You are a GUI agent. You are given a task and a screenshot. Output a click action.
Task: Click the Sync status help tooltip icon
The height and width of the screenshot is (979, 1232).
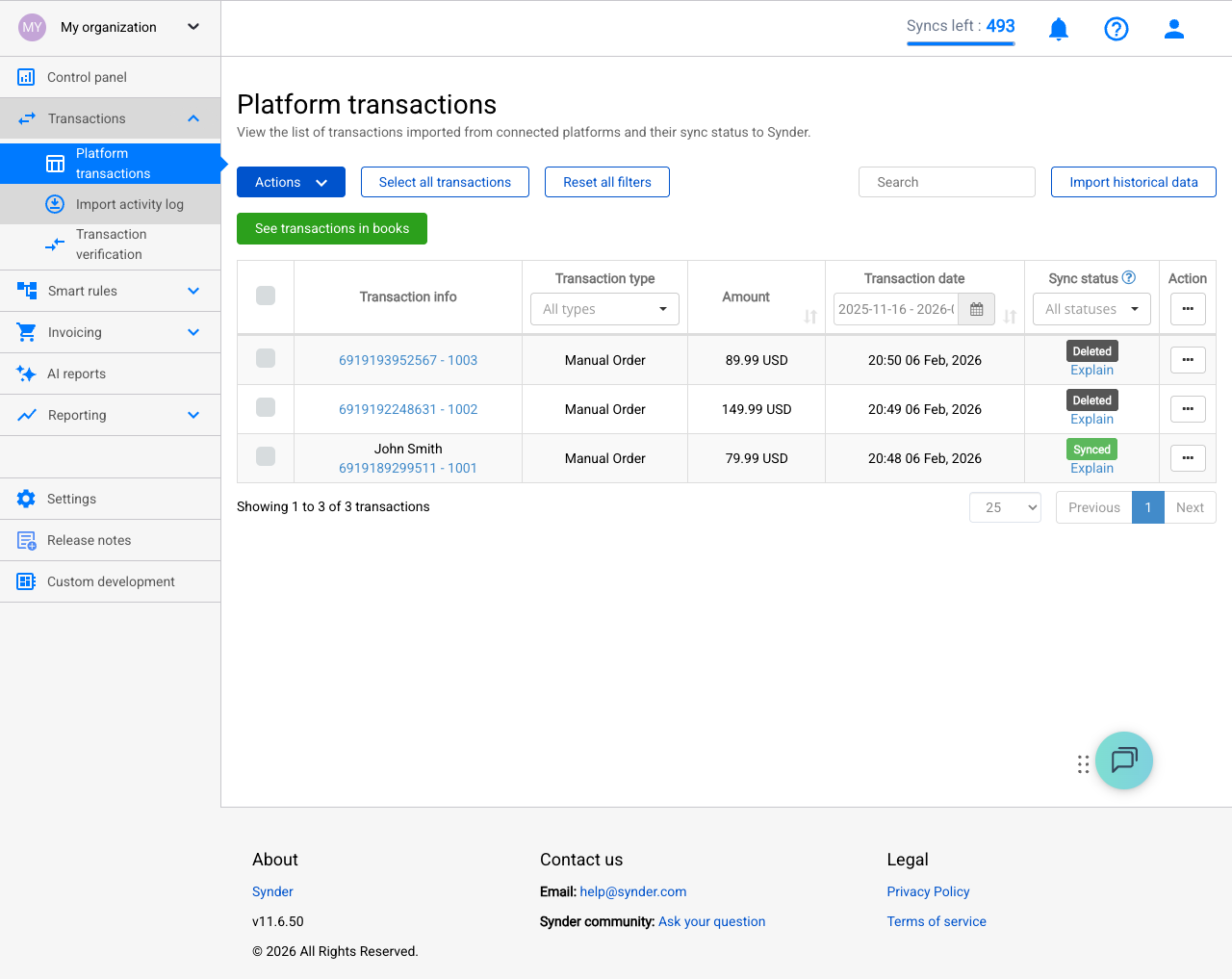coord(1129,277)
